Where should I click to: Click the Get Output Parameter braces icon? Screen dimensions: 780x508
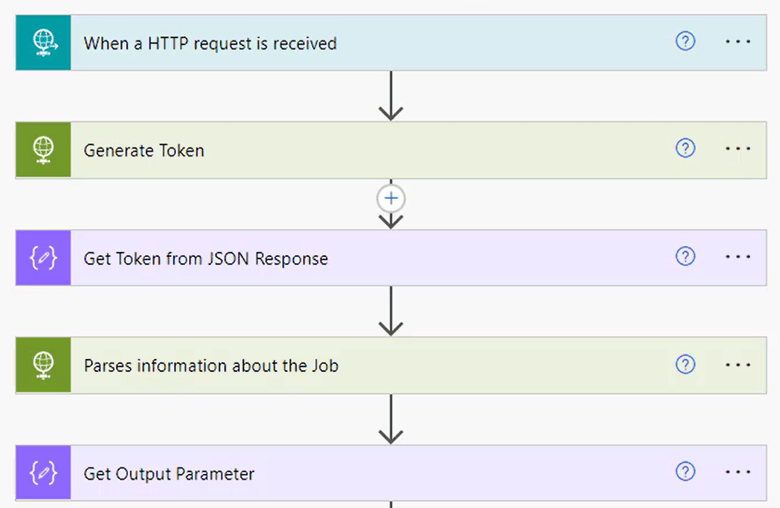tap(43, 473)
